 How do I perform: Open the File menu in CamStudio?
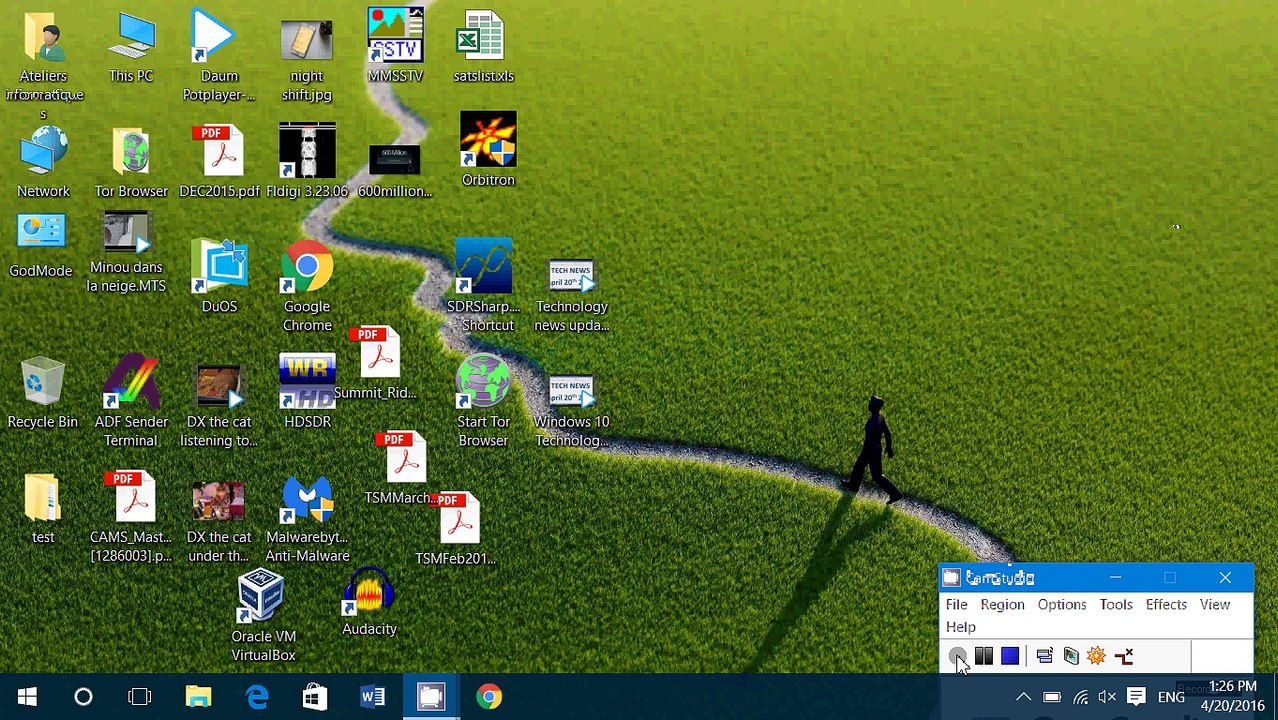point(956,604)
